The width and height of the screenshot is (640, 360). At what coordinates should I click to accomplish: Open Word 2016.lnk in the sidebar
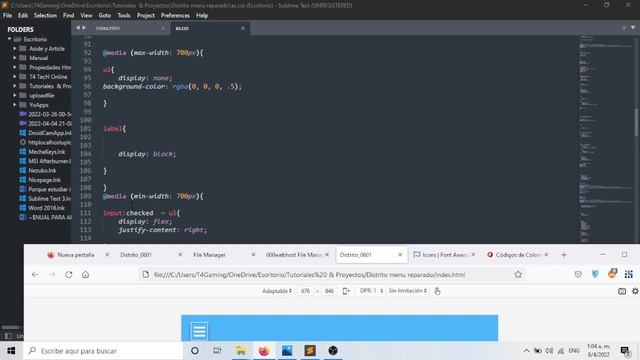pos(47,208)
